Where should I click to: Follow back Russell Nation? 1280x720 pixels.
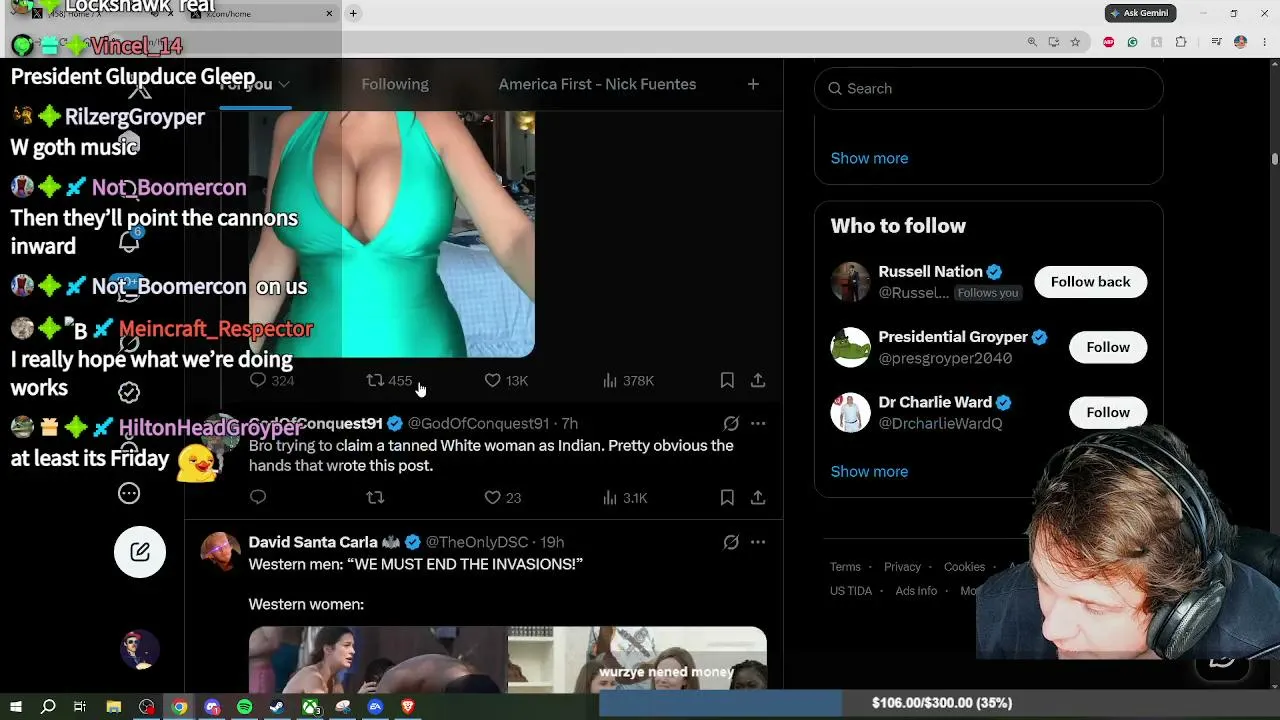point(1090,282)
